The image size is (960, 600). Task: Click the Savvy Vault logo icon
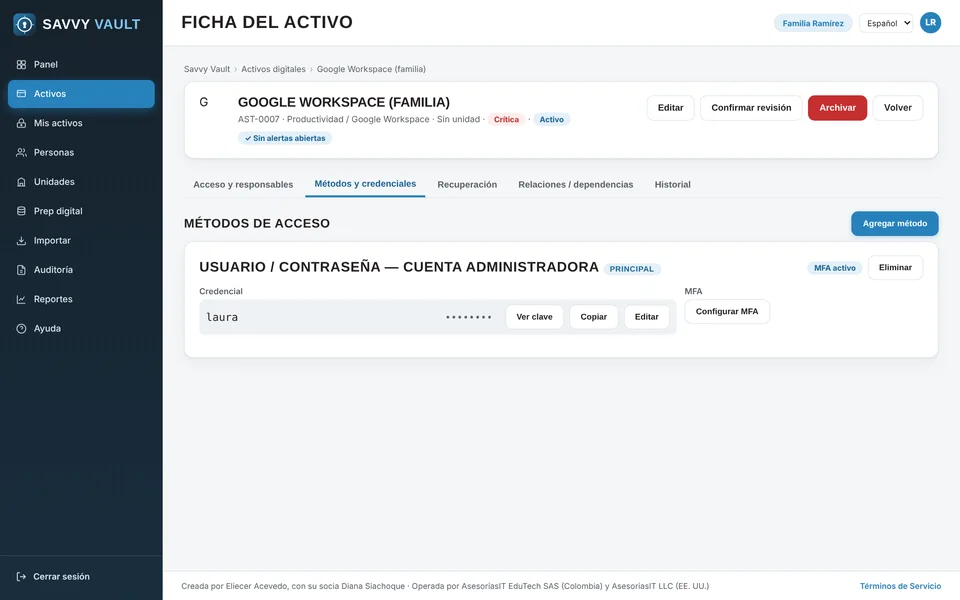[24, 24]
